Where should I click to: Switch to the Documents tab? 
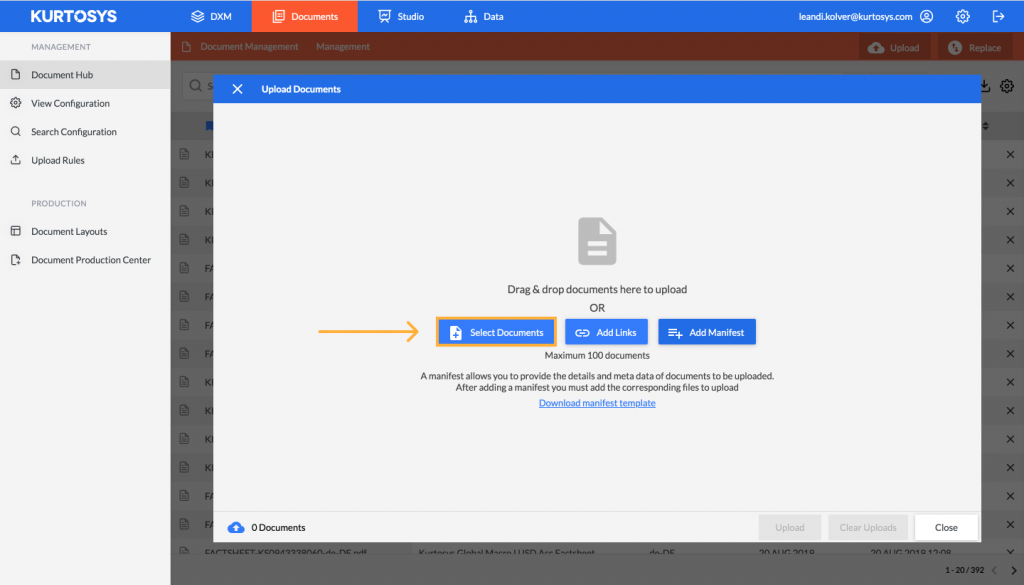[x=304, y=16]
